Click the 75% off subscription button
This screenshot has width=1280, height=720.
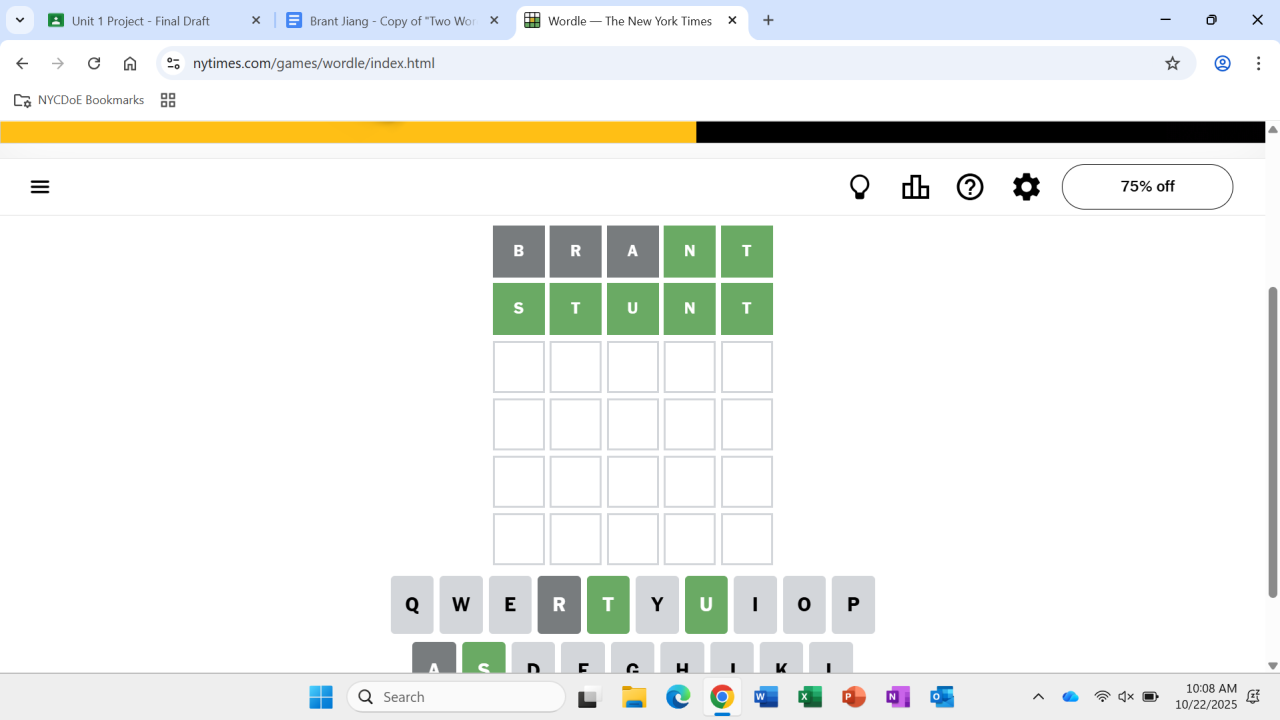(x=1147, y=187)
